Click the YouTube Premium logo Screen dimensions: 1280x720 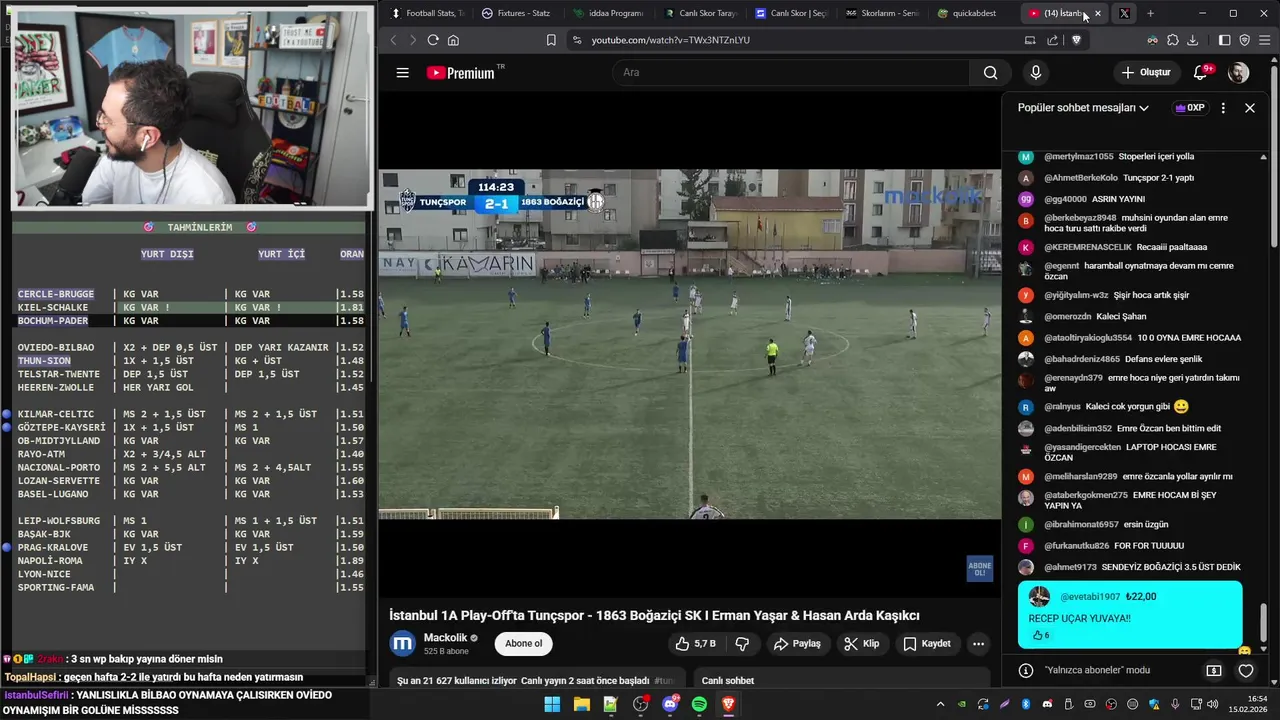coord(461,73)
